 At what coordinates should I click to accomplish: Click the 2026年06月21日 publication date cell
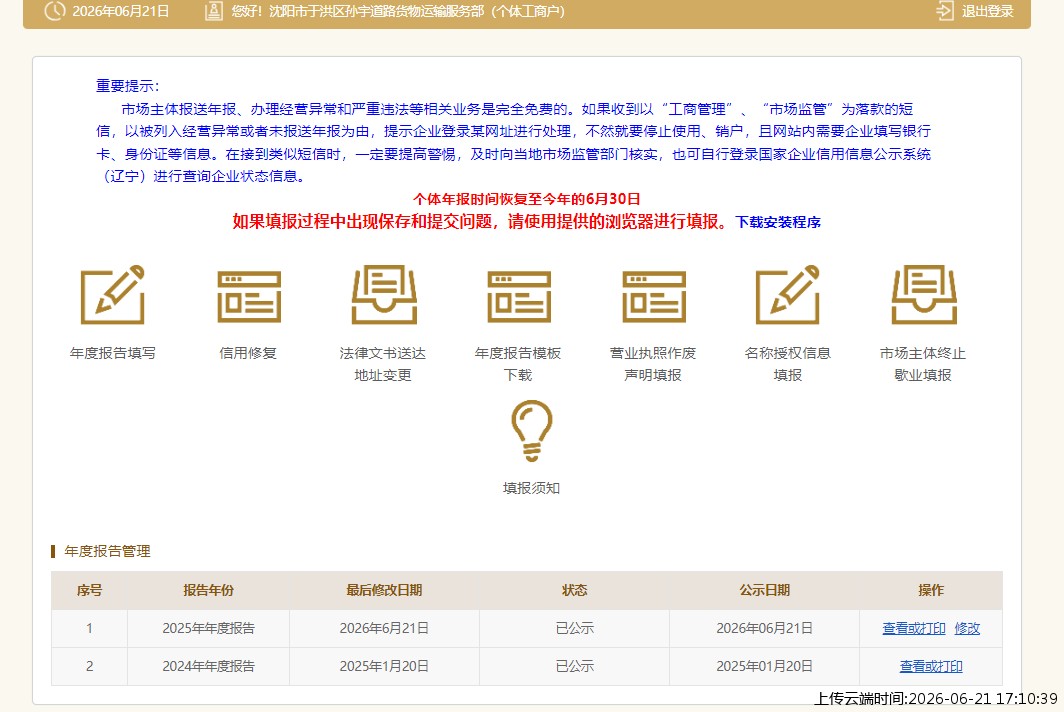764,629
